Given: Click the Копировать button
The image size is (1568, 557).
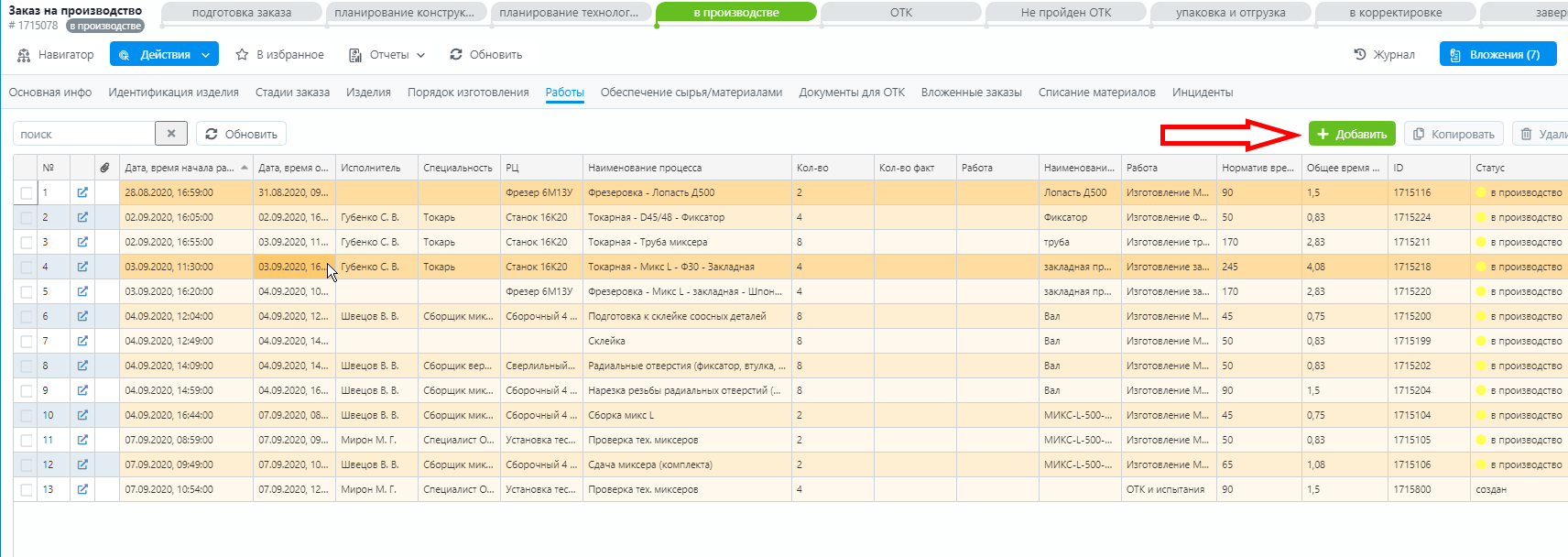Looking at the screenshot, I should point(1454,134).
